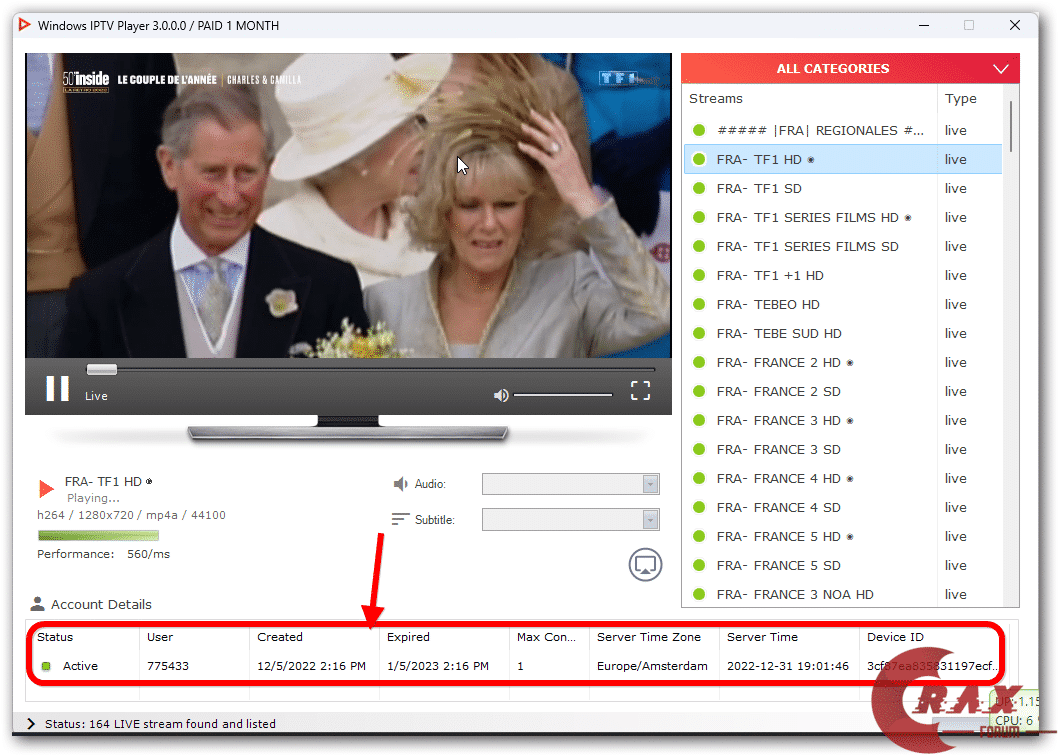Mute the volume speaker icon
The height and width of the screenshot is (756, 1059).
pos(500,395)
